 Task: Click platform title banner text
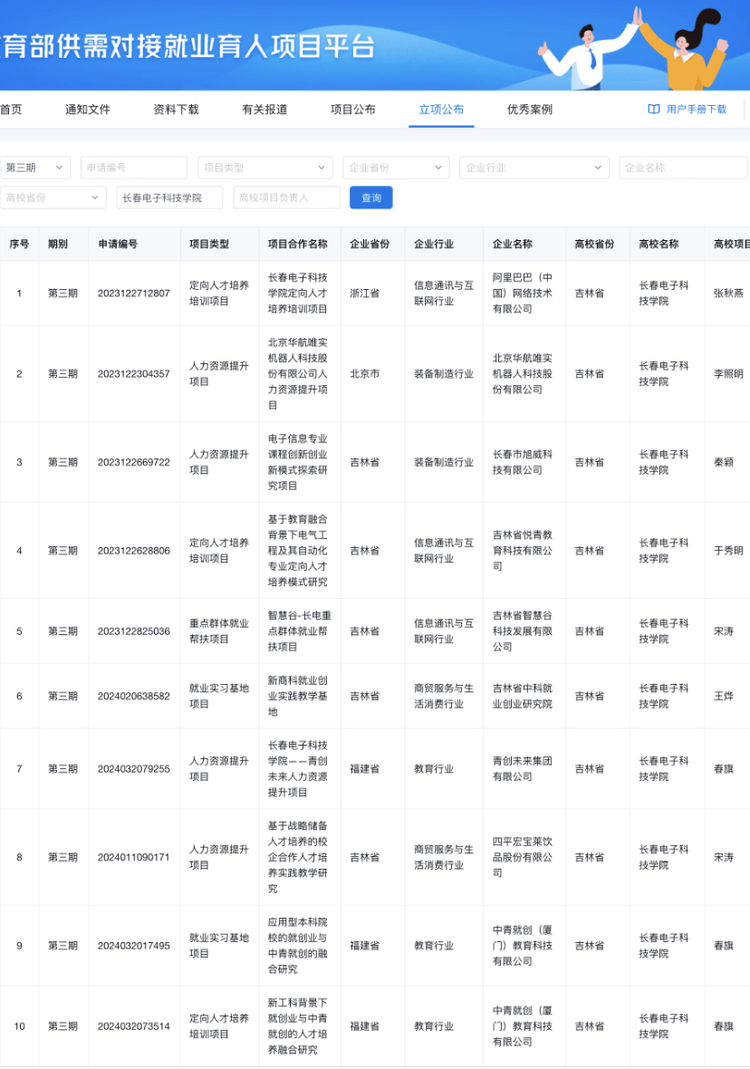click(x=188, y=46)
